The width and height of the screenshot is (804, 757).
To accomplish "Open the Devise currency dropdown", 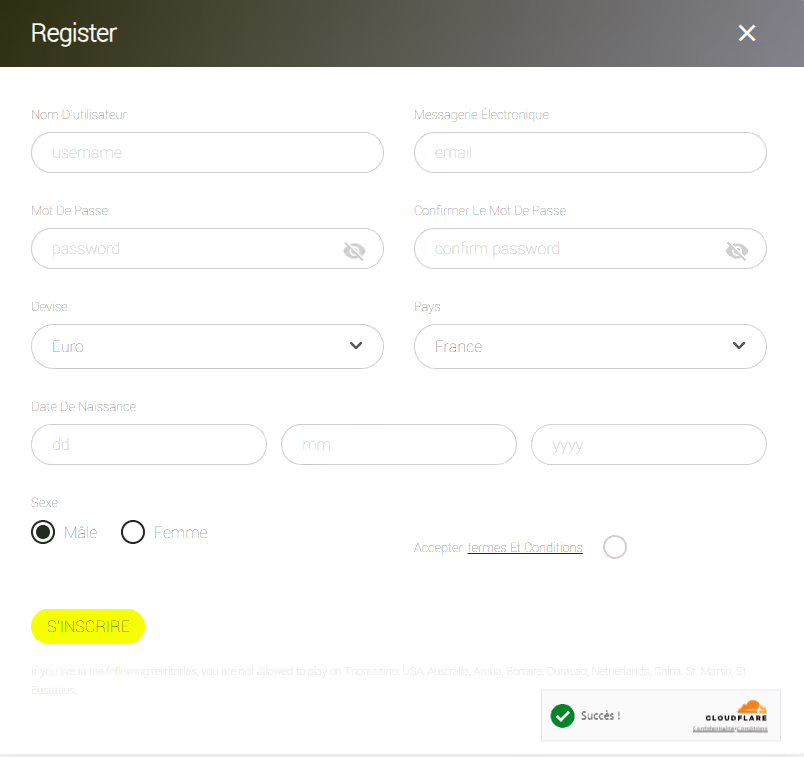I will [207, 346].
